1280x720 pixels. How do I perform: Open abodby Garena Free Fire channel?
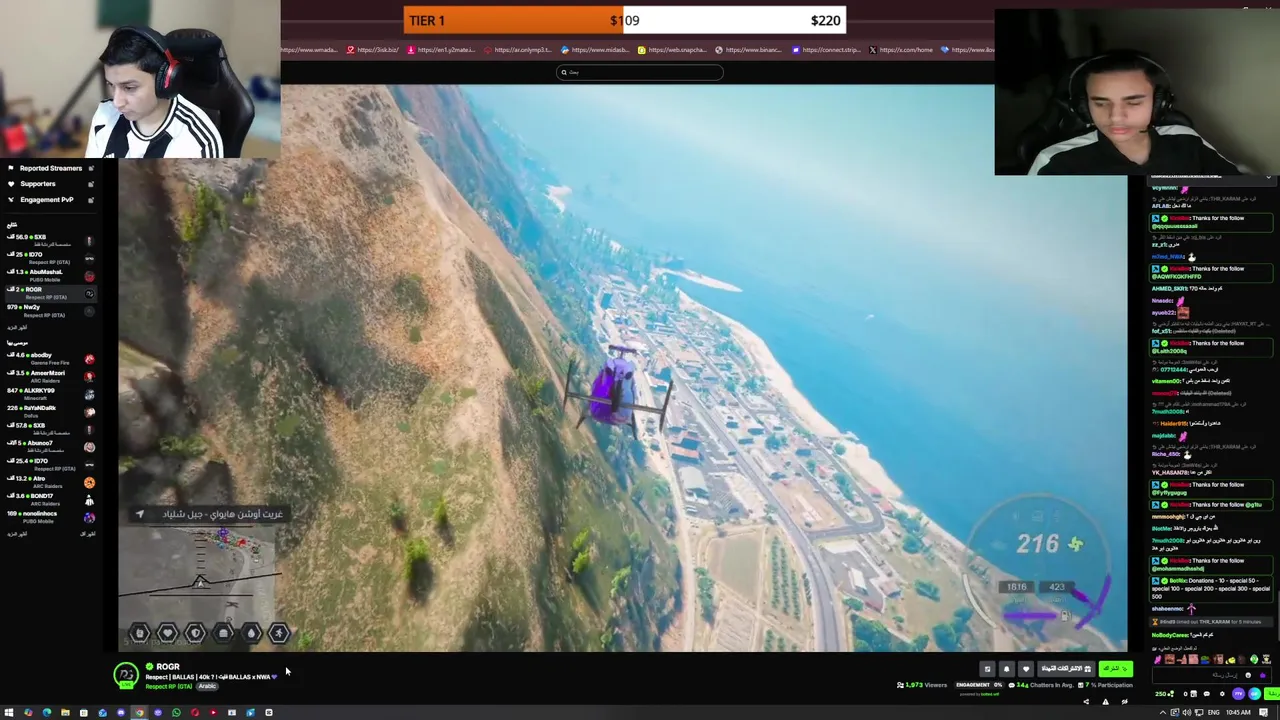click(x=50, y=358)
